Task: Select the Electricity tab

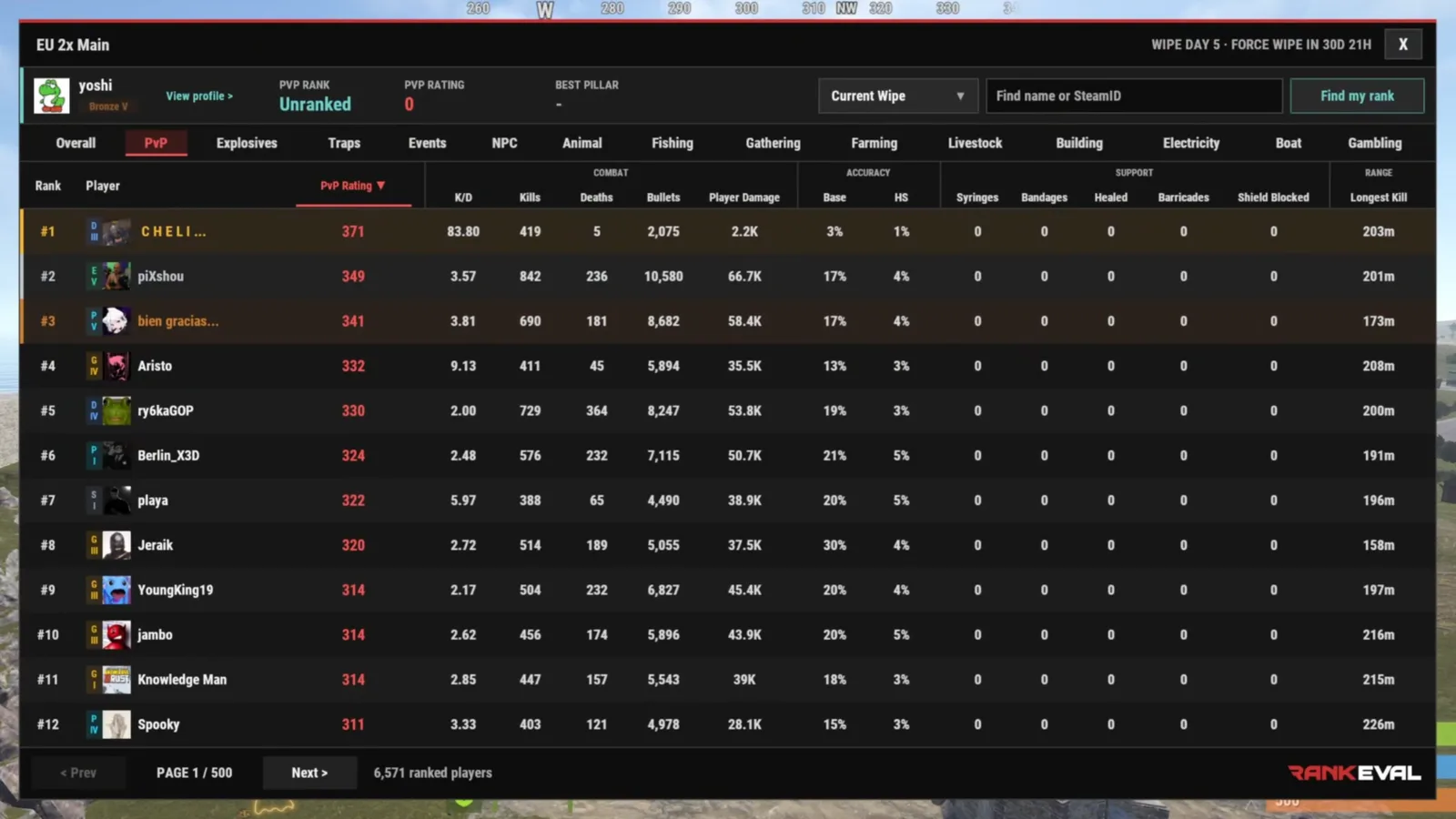Action: click(1190, 143)
